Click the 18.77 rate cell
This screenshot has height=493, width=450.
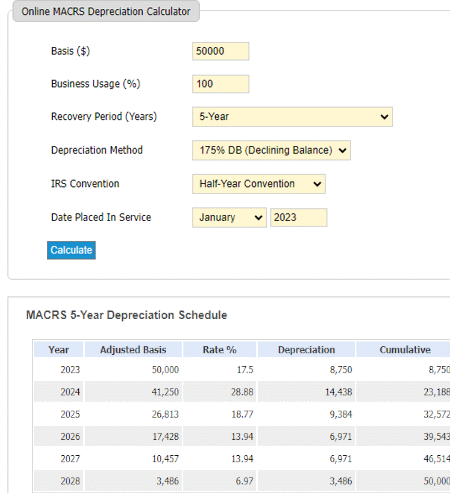[x=220, y=414]
